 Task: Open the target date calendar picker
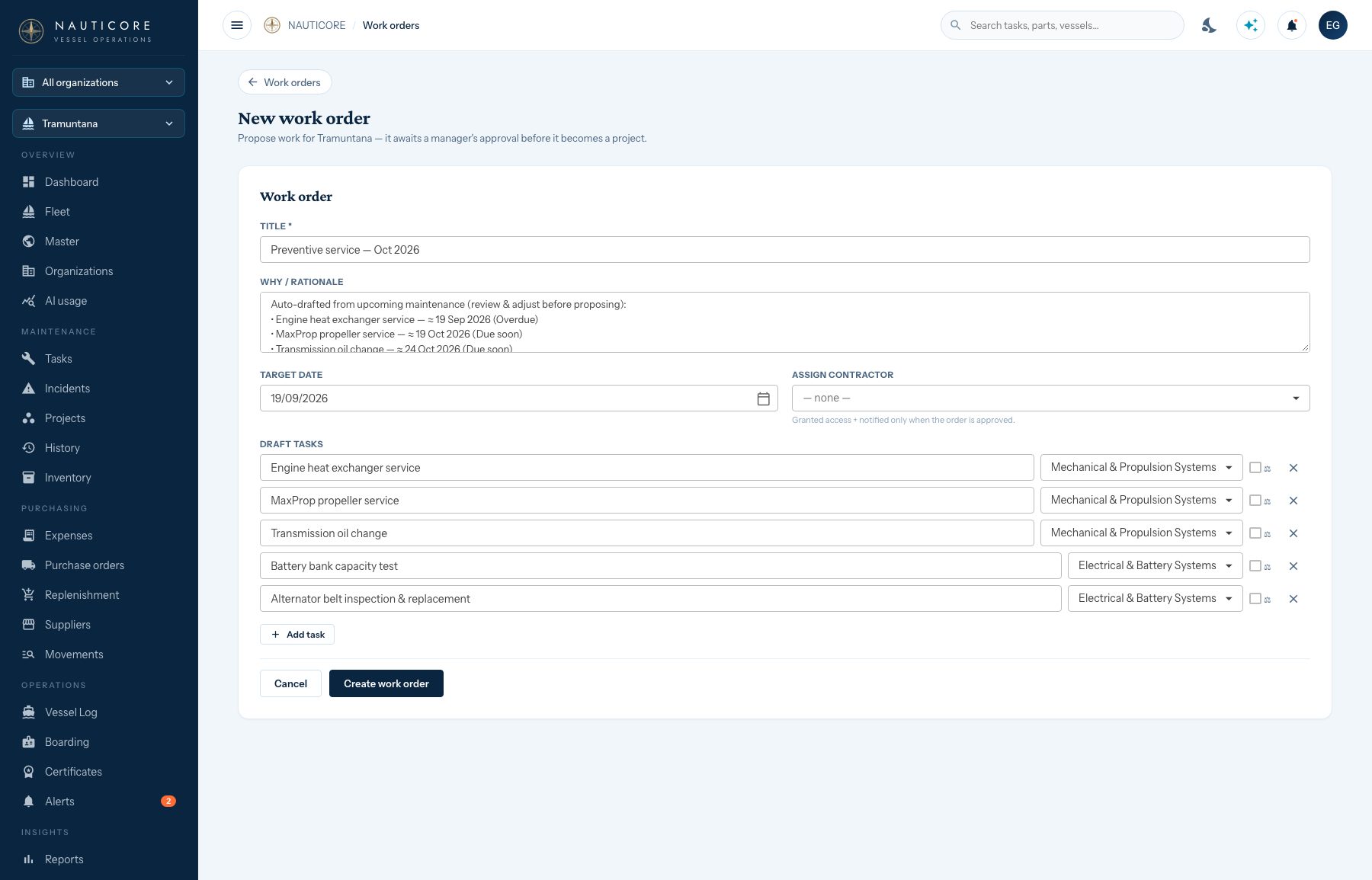(x=763, y=398)
